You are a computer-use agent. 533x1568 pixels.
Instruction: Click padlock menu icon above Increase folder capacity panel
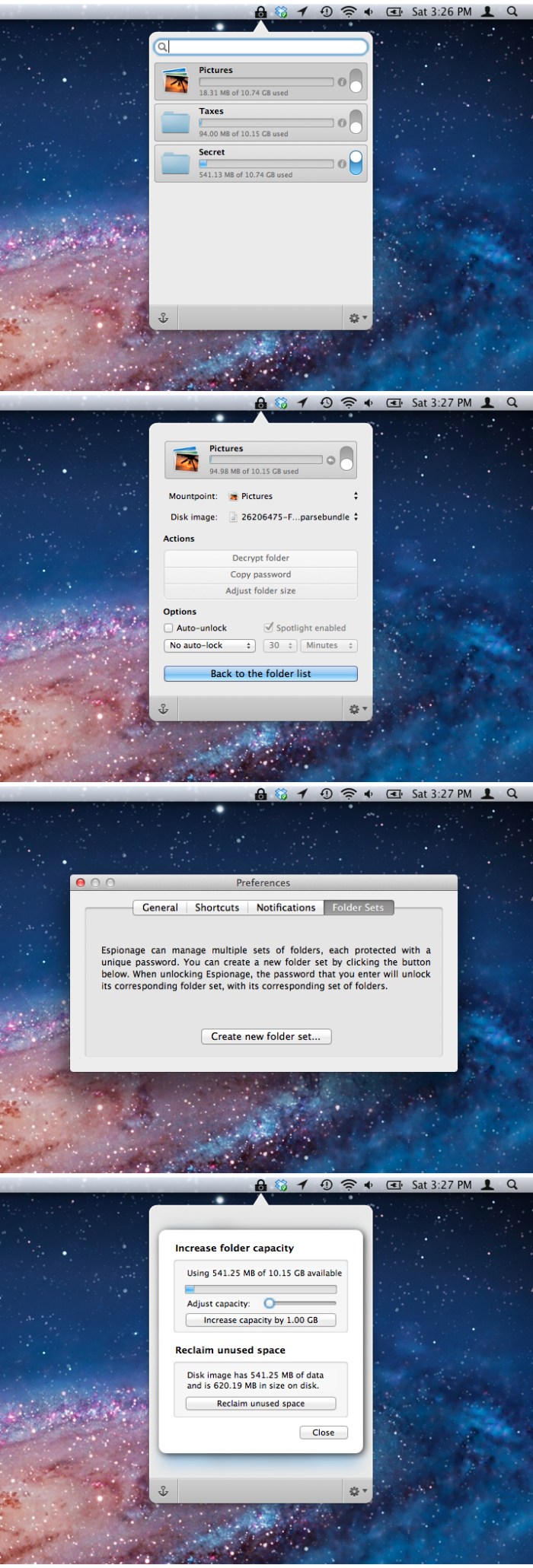(260, 1185)
